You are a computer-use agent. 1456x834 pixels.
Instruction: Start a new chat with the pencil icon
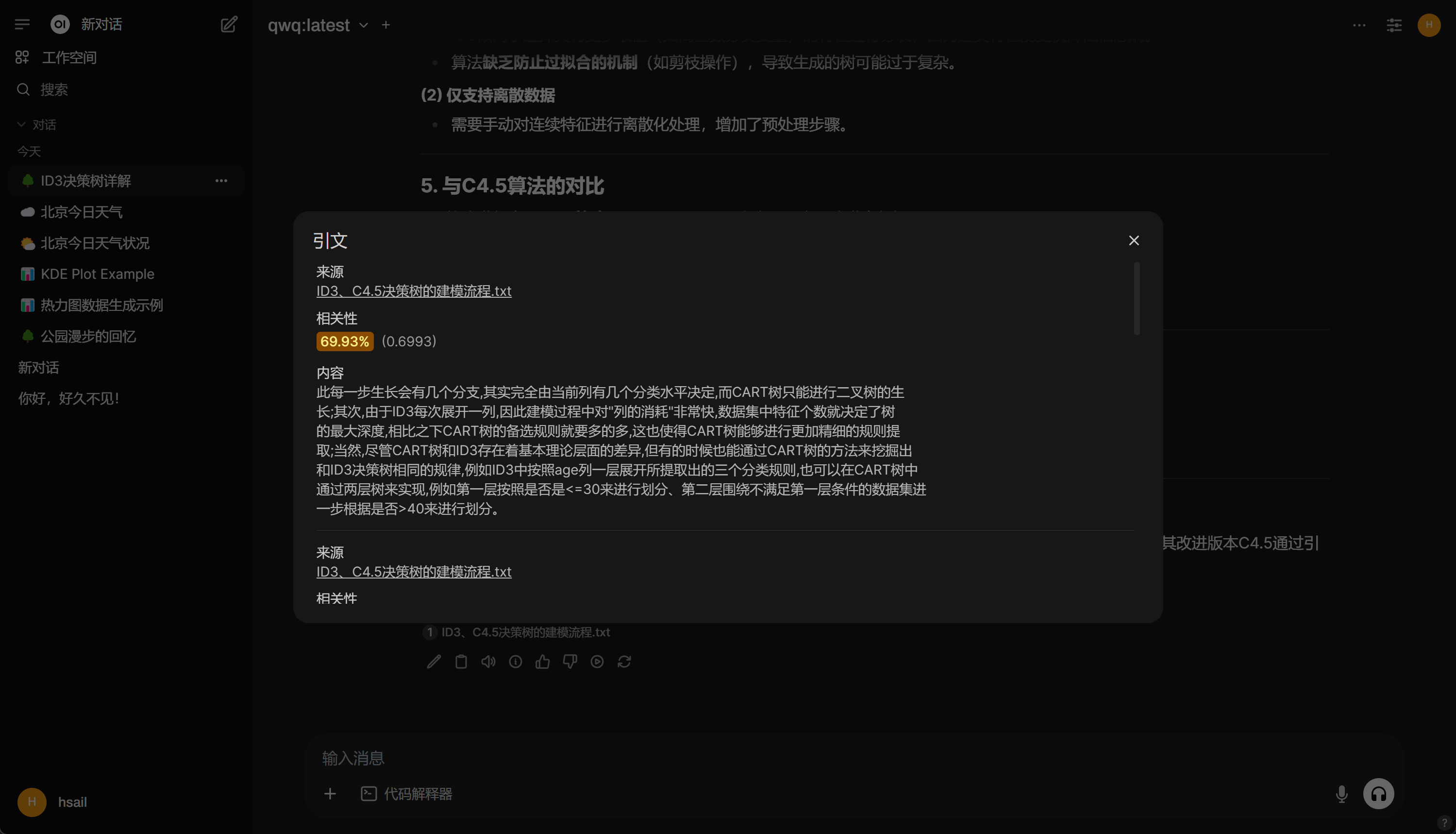click(x=229, y=24)
